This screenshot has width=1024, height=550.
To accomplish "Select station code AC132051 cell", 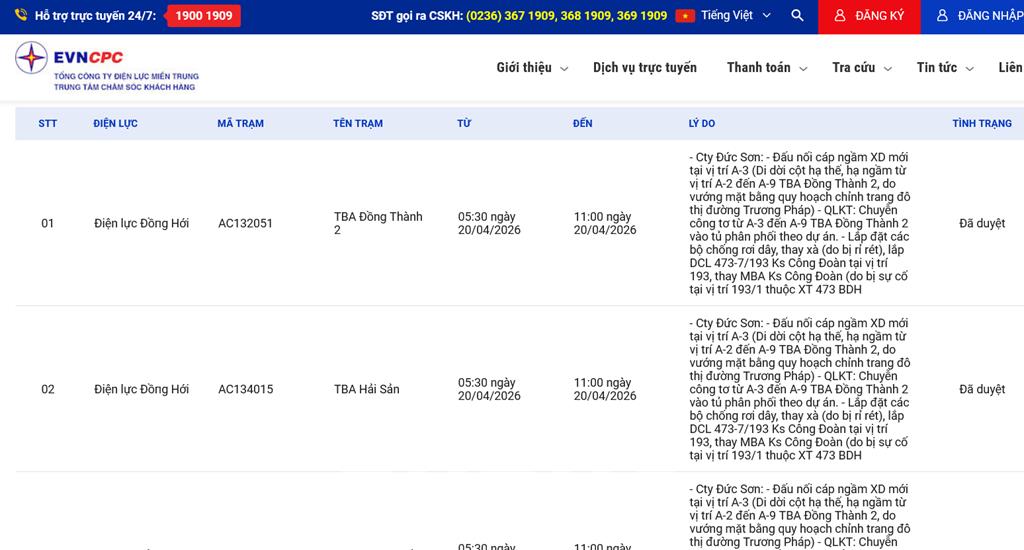I will [x=245, y=224].
